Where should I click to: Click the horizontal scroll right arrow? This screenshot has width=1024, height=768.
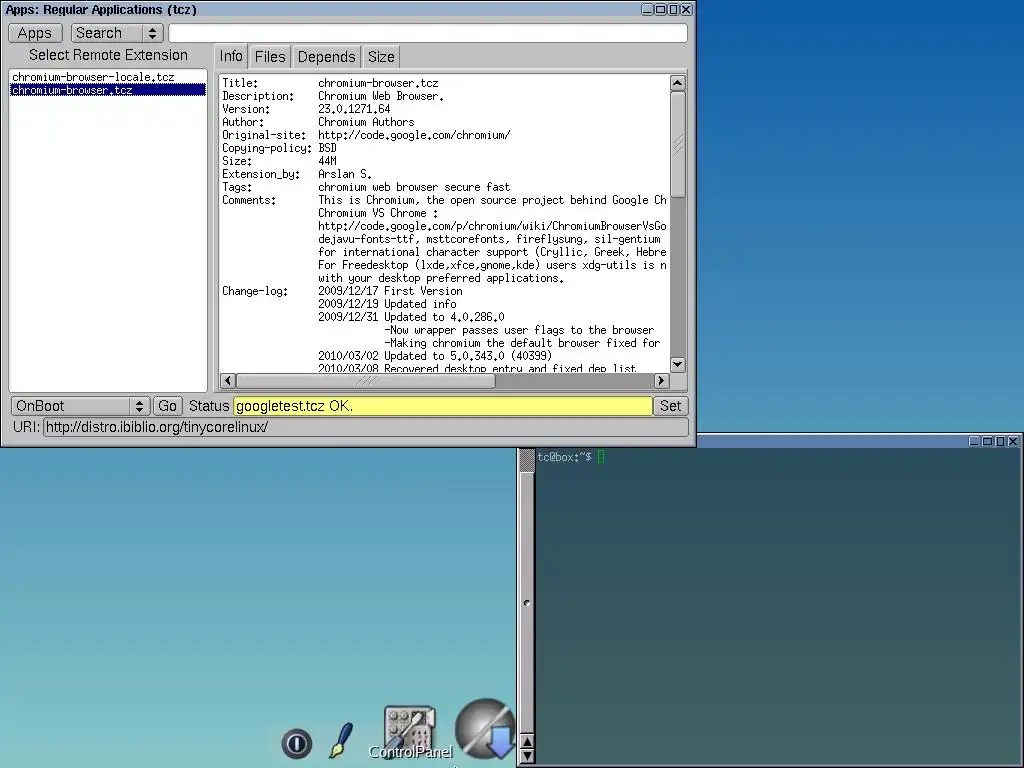(x=661, y=381)
